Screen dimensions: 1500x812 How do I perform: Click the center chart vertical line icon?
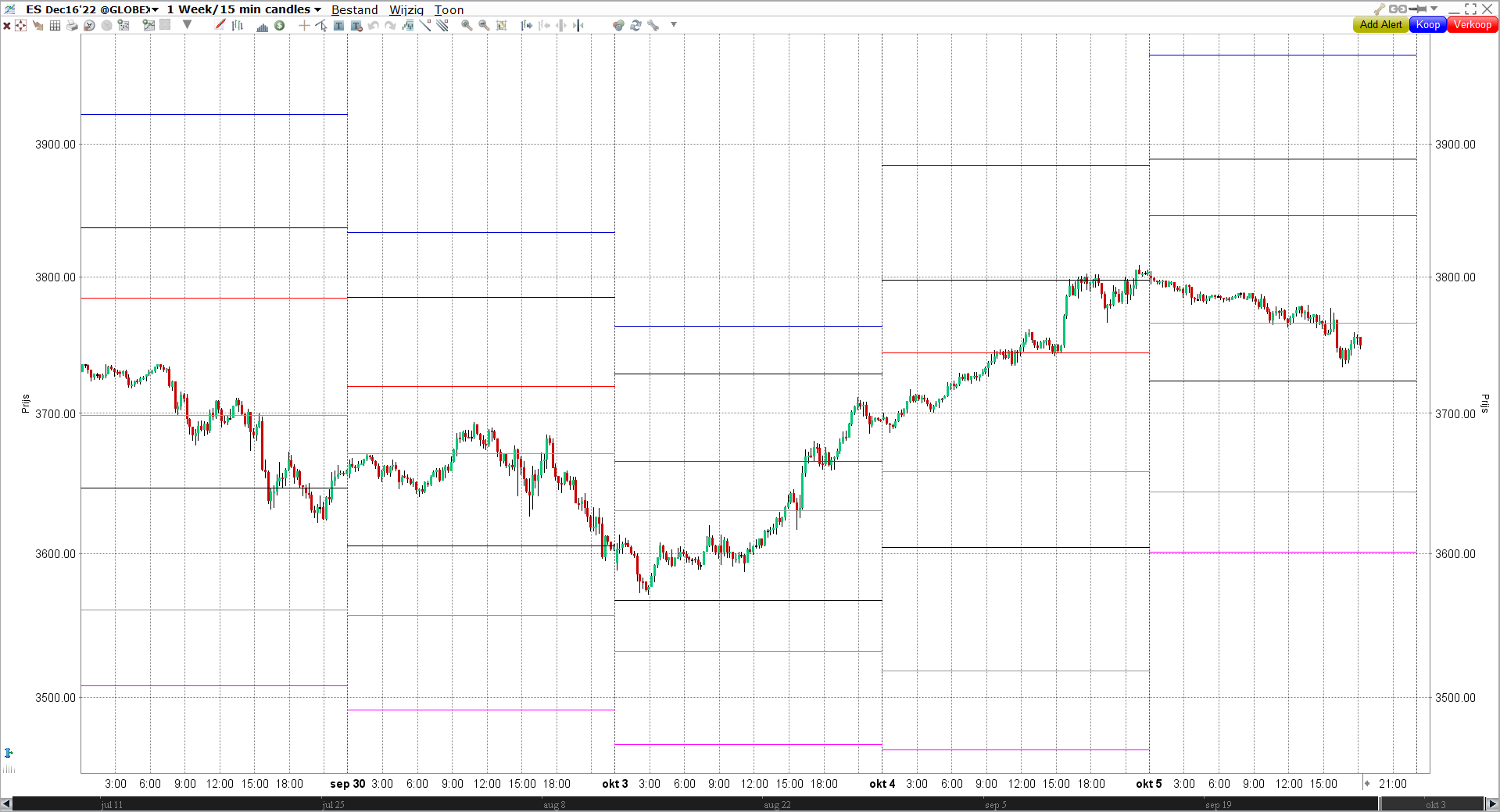(578, 25)
